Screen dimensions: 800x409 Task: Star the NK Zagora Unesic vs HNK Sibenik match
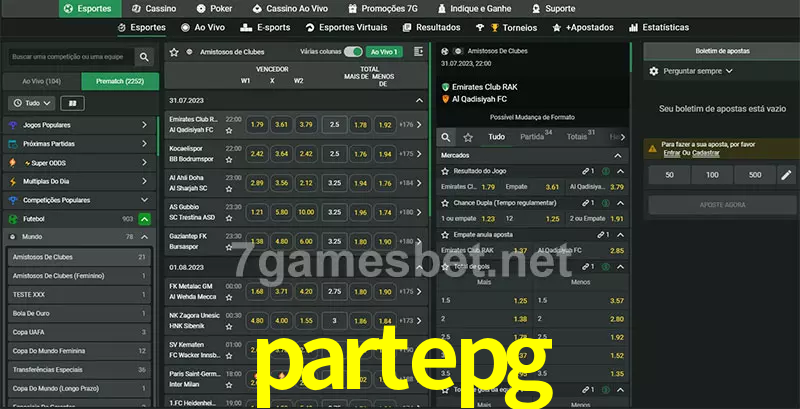click(x=229, y=326)
